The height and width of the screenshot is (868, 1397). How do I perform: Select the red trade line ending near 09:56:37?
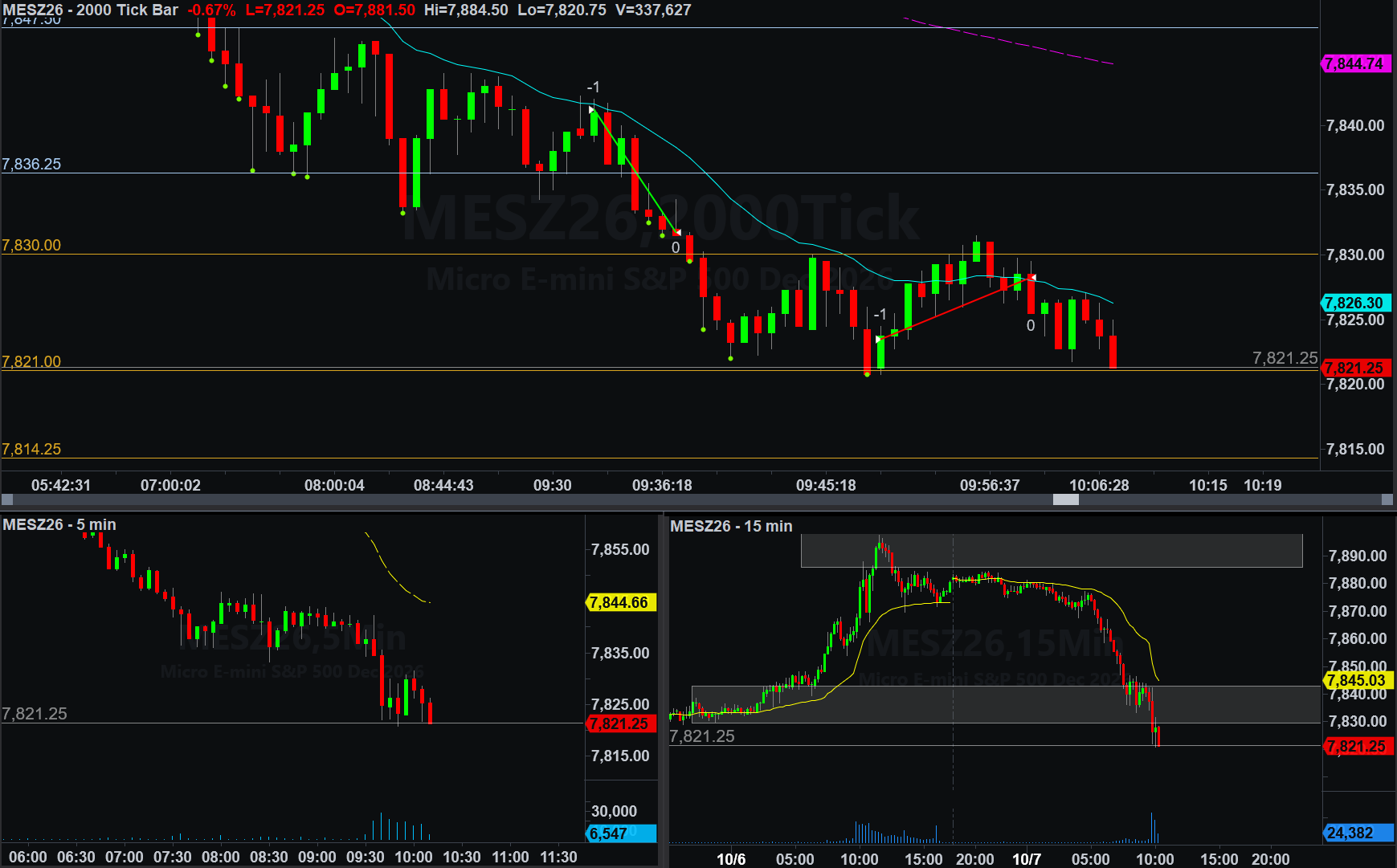955,308
